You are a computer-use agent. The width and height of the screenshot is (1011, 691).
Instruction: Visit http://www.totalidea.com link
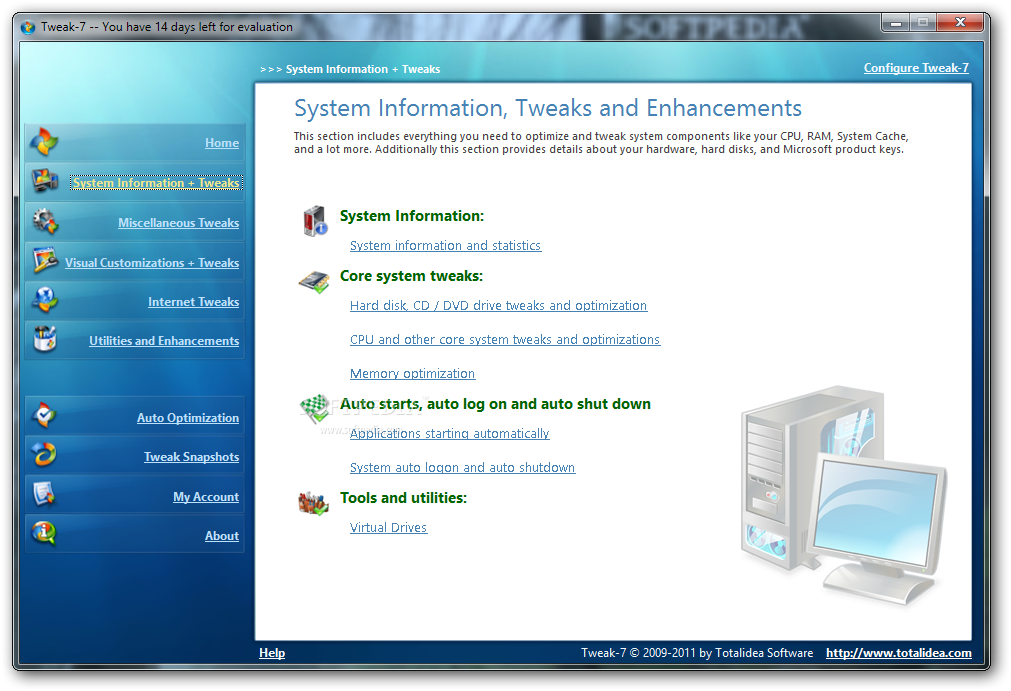[x=899, y=653]
